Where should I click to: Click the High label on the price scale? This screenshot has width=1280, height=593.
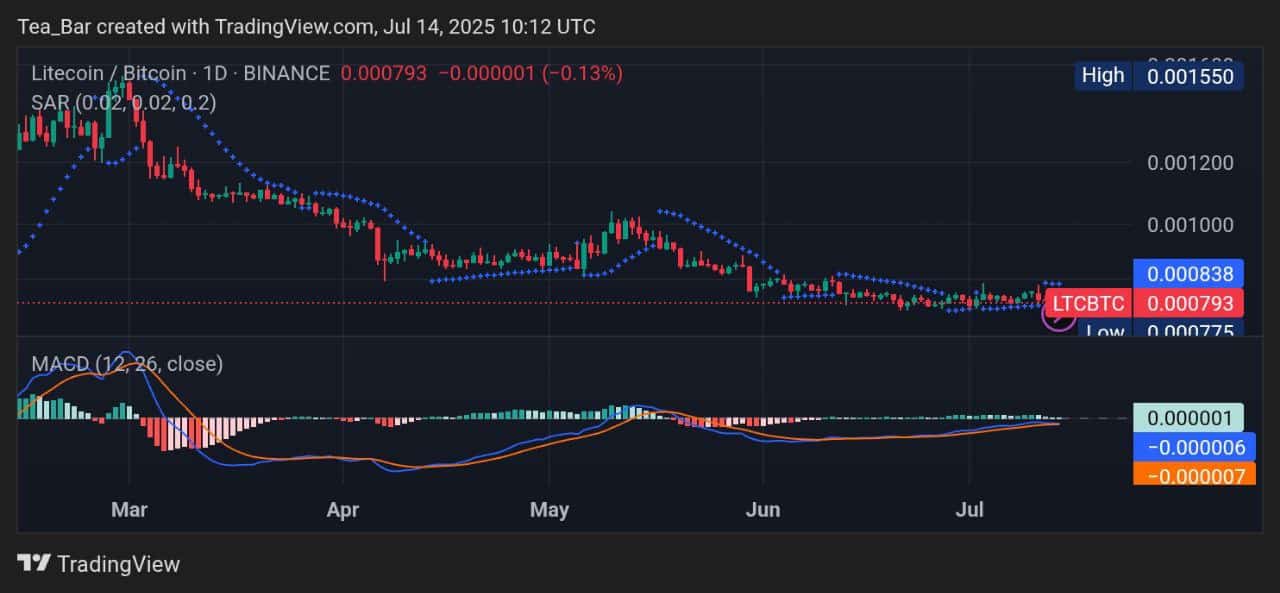(x=1103, y=75)
